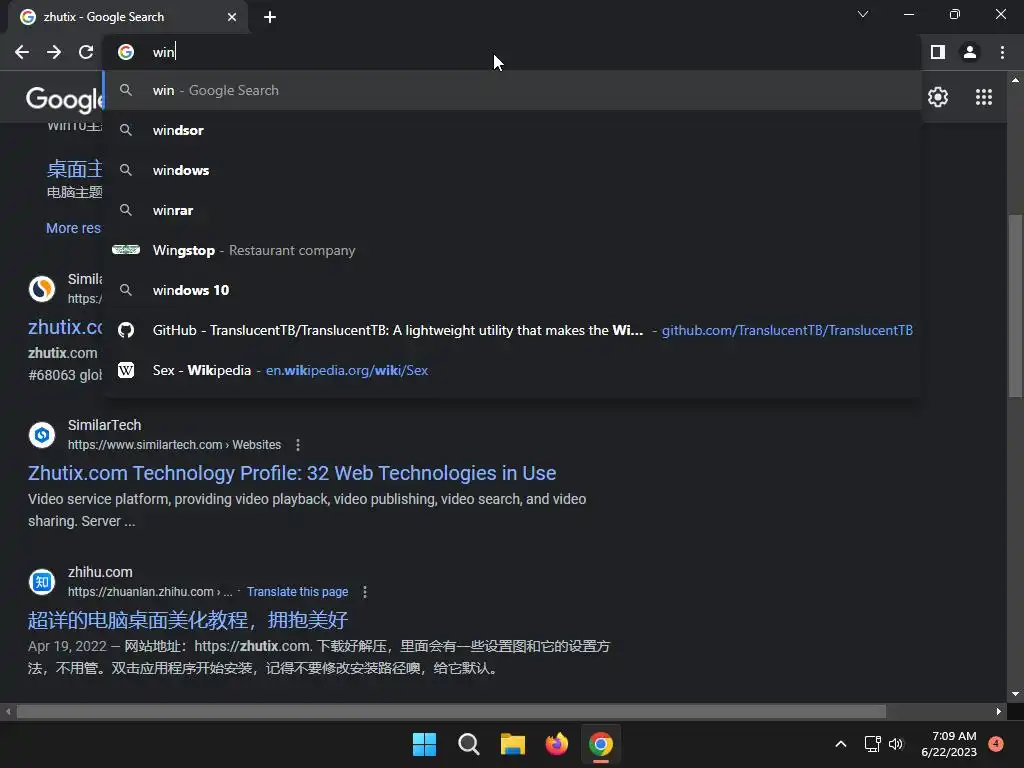1024x768 pixels.
Task: Open zhihu.com result options menu
Action: click(x=365, y=592)
